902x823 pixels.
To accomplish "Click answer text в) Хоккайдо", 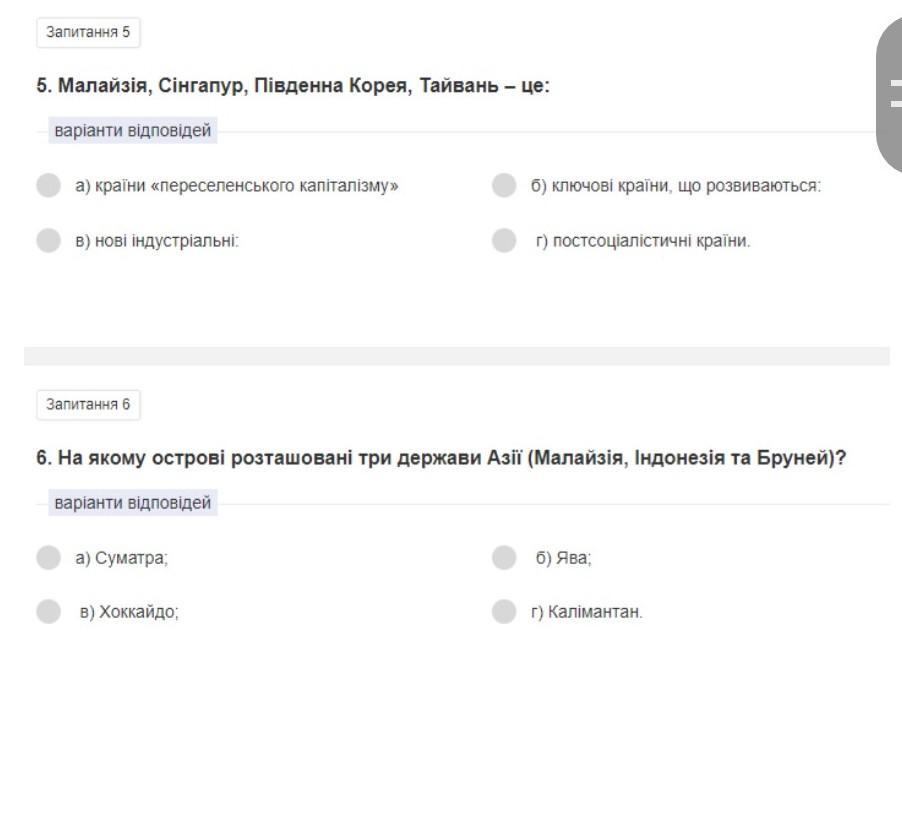I will (x=129, y=612).
